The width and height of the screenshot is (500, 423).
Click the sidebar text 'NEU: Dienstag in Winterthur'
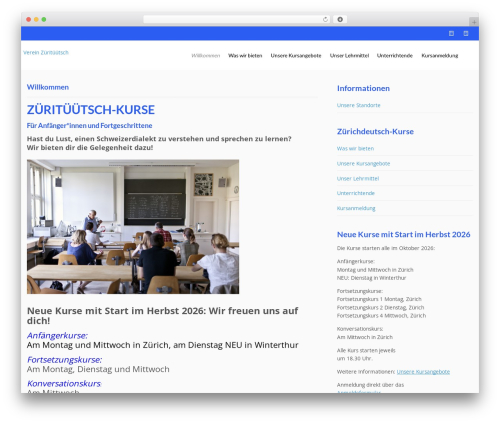point(371,278)
